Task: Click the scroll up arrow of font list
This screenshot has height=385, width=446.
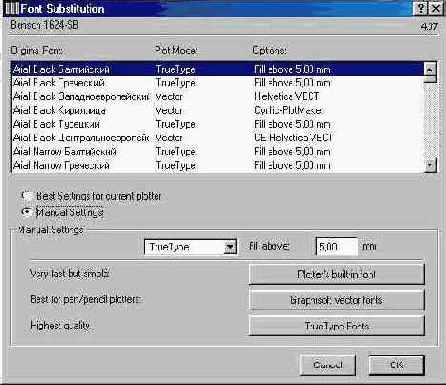Action: (430, 69)
